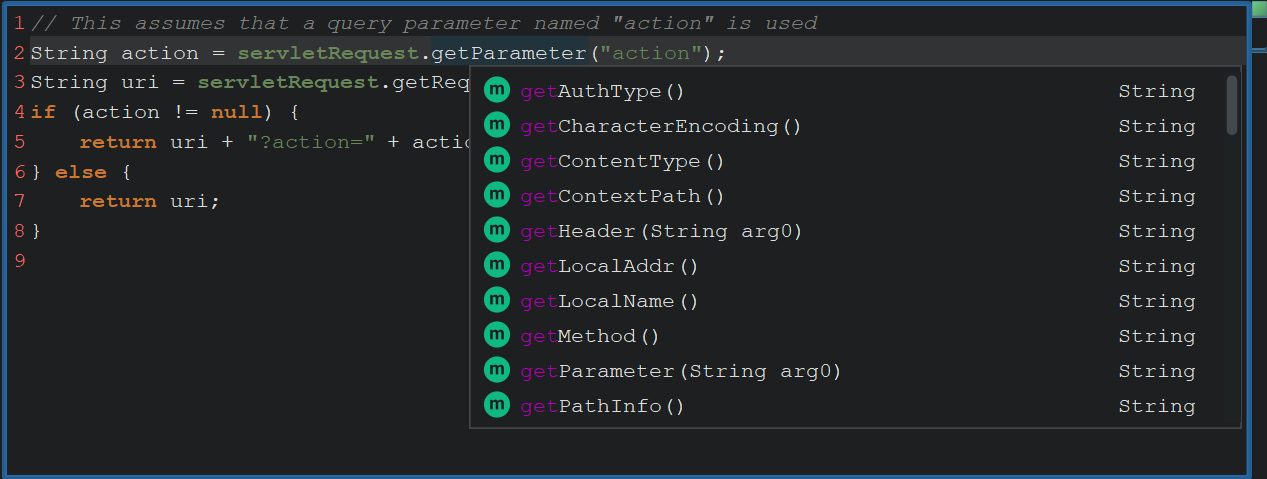Click the "action" string literal on line 2
Image resolution: width=1267 pixels, height=479 pixels.
[656, 53]
